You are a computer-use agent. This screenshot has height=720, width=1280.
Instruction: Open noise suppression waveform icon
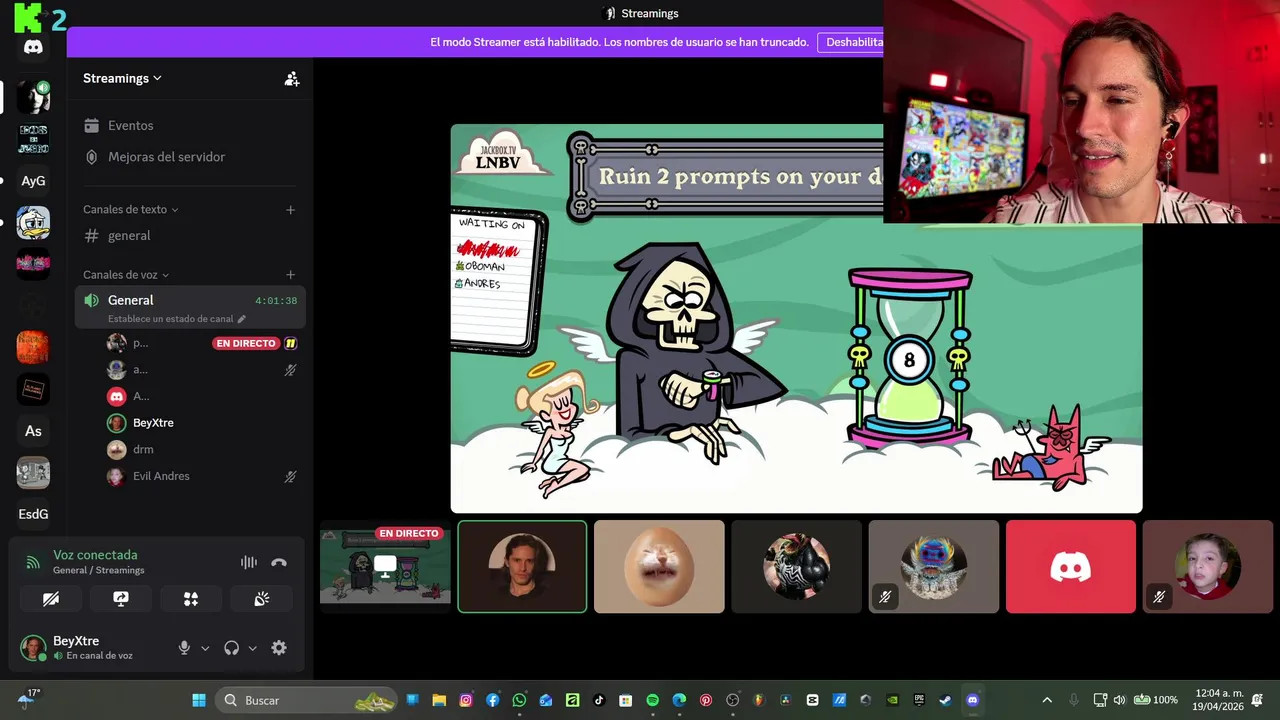click(x=249, y=563)
